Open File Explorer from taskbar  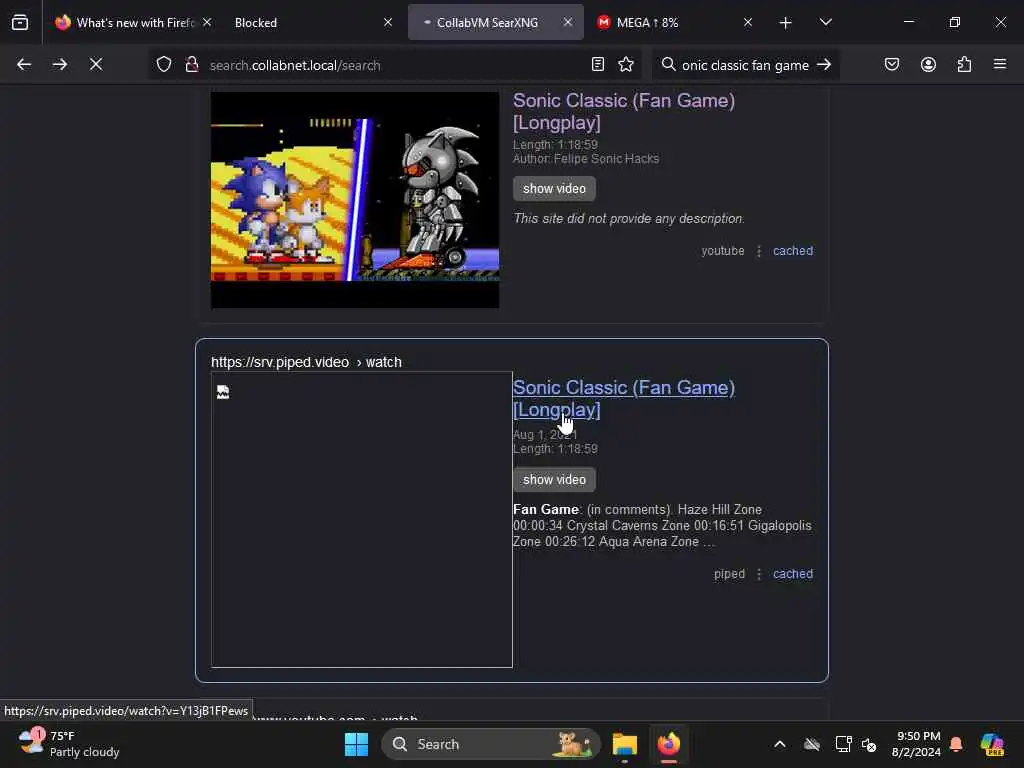click(624, 744)
